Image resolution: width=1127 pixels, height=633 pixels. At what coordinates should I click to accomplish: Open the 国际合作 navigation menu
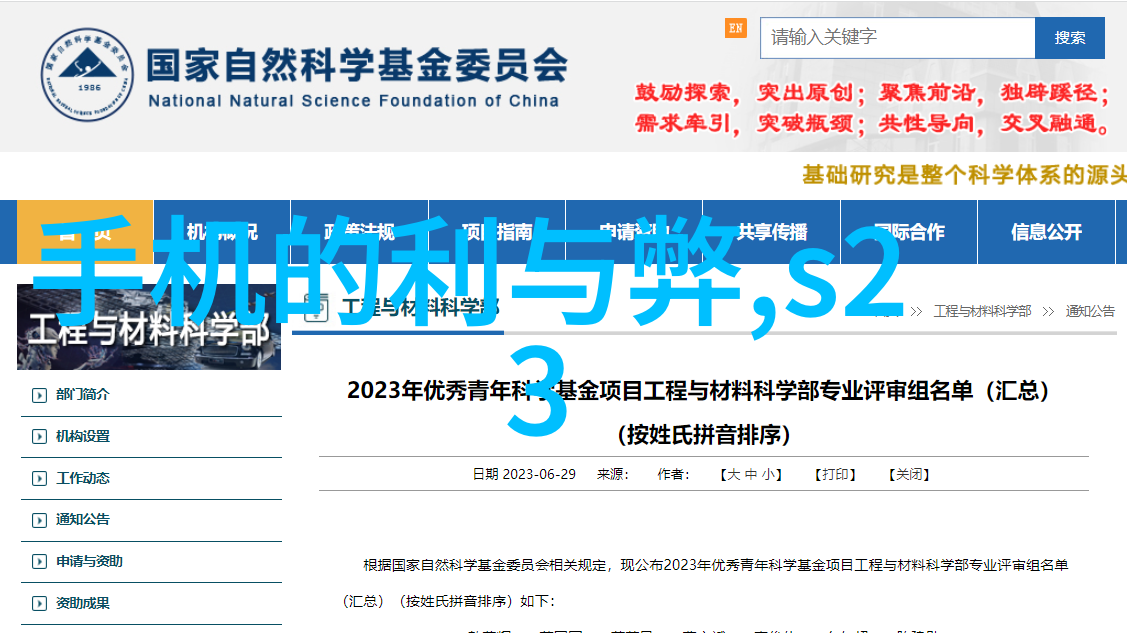tap(909, 232)
